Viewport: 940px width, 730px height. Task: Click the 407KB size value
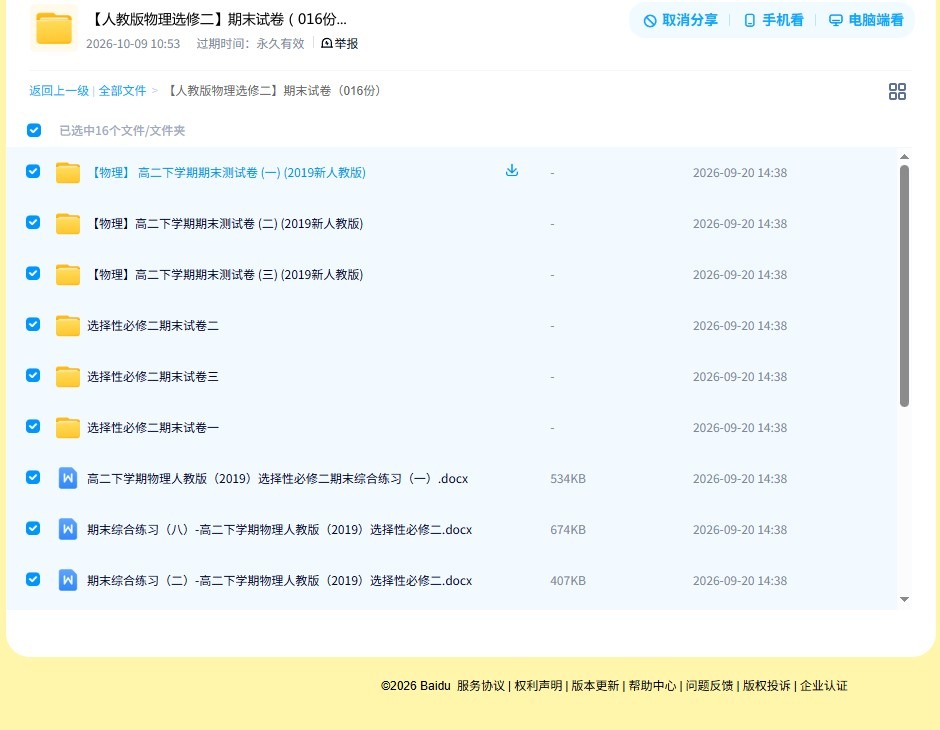pos(568,581)
